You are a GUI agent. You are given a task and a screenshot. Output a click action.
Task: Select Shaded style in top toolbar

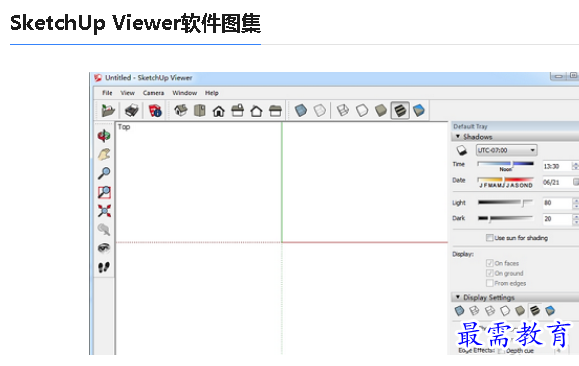click(x=381, y=110)
